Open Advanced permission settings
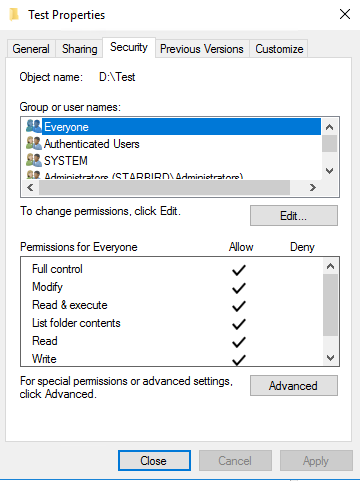 tap(294, 386)
